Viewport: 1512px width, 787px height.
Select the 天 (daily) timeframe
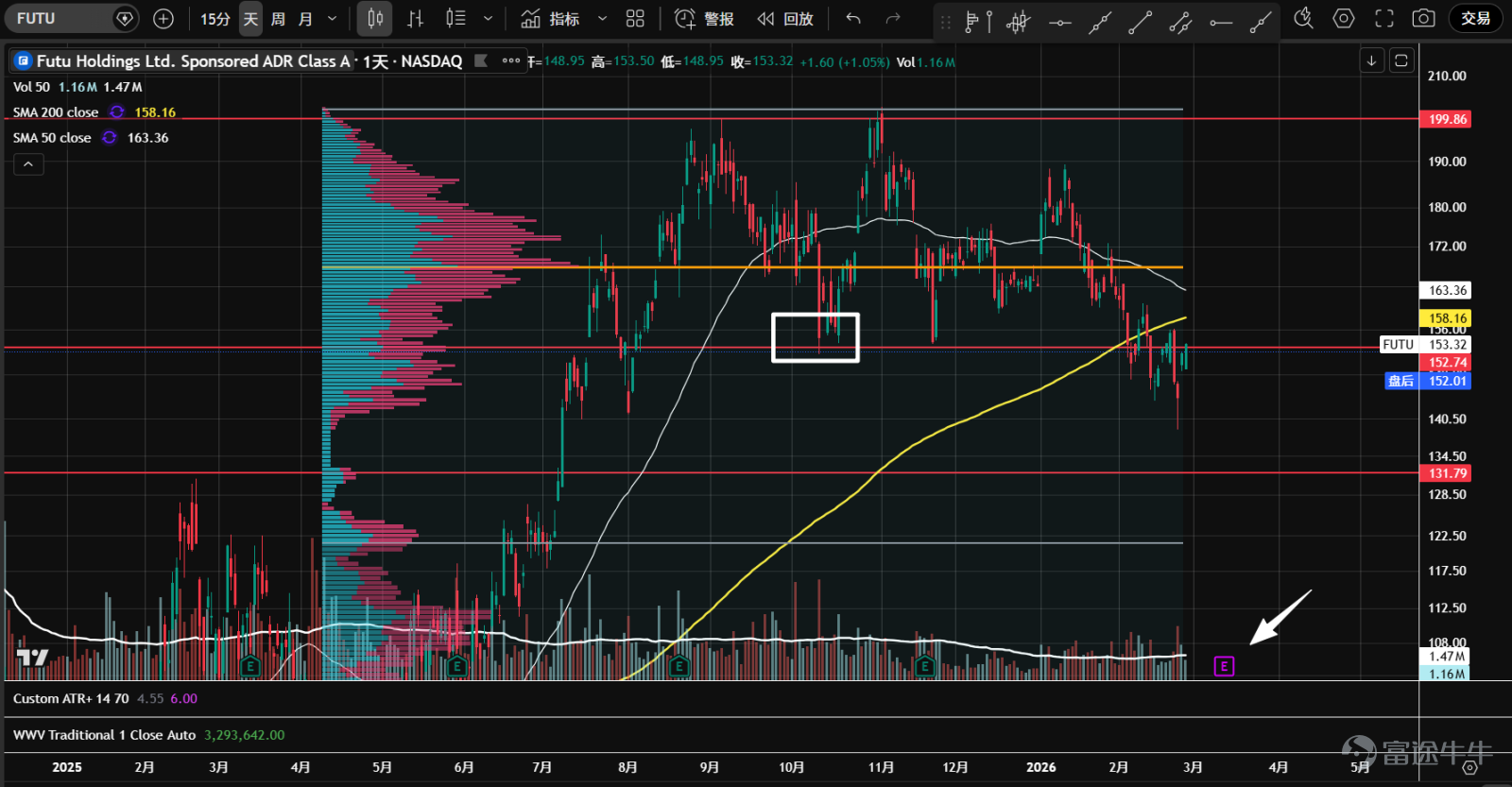[x=250, y=18]
